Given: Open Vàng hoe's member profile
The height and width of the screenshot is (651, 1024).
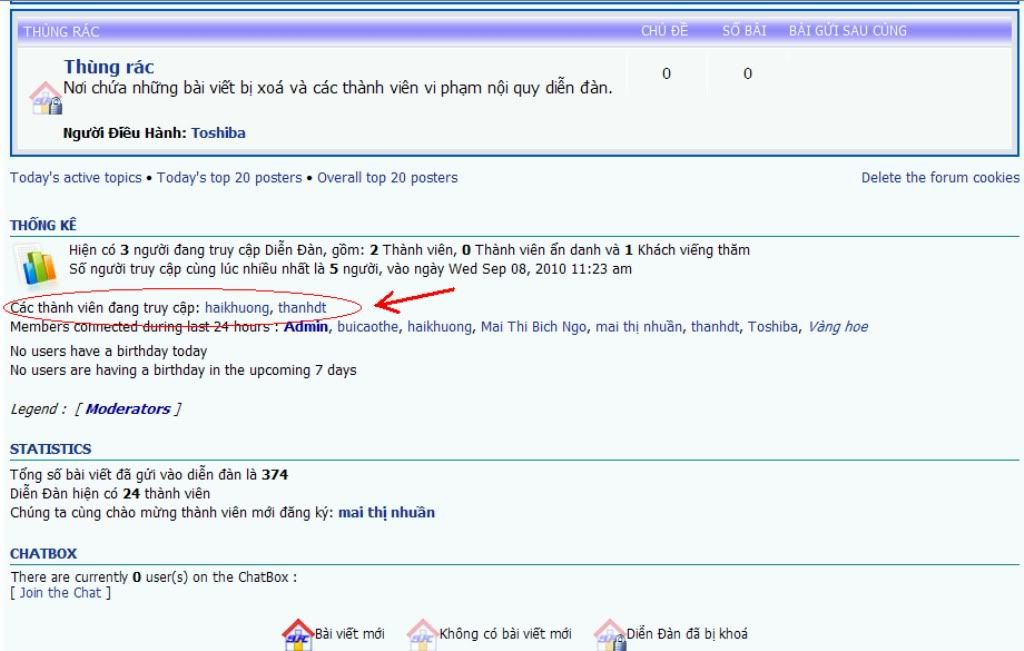Looking at the screenshot, I should [837, 327].
